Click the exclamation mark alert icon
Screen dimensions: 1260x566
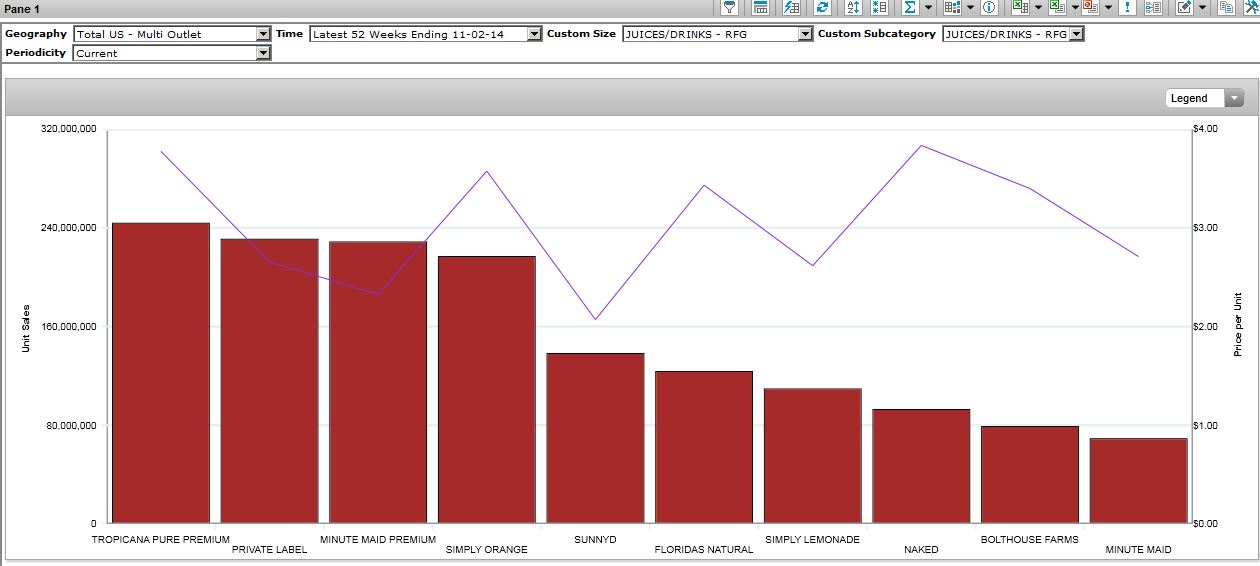[1127, 7]
